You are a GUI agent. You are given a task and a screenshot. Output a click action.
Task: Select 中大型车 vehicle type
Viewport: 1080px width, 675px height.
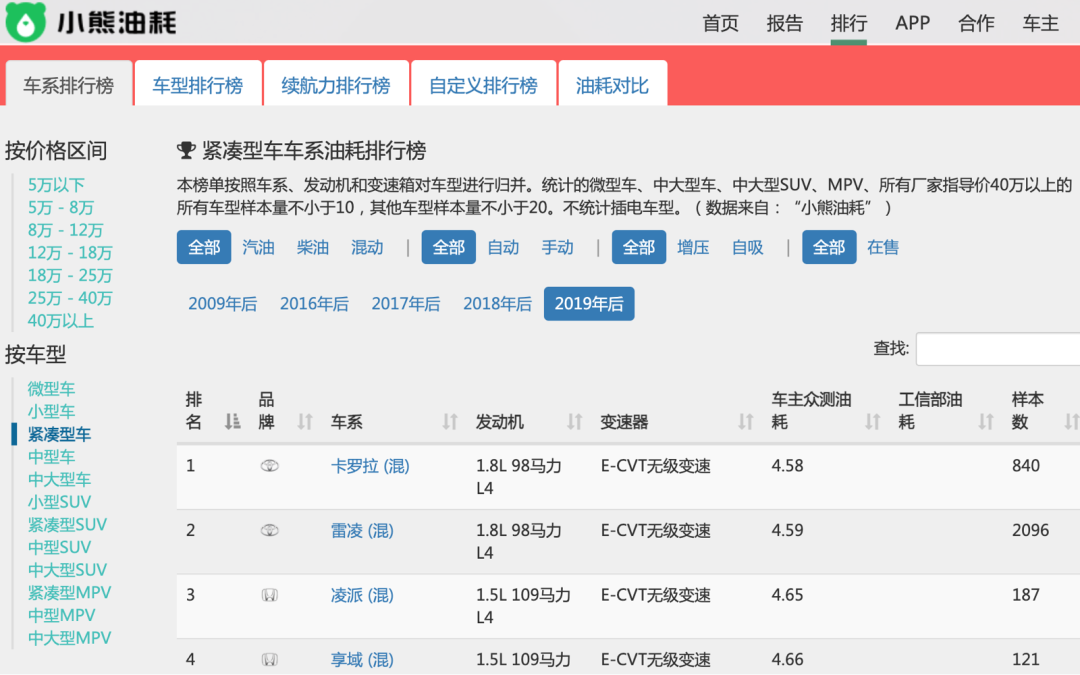click(x=59, y=480)
